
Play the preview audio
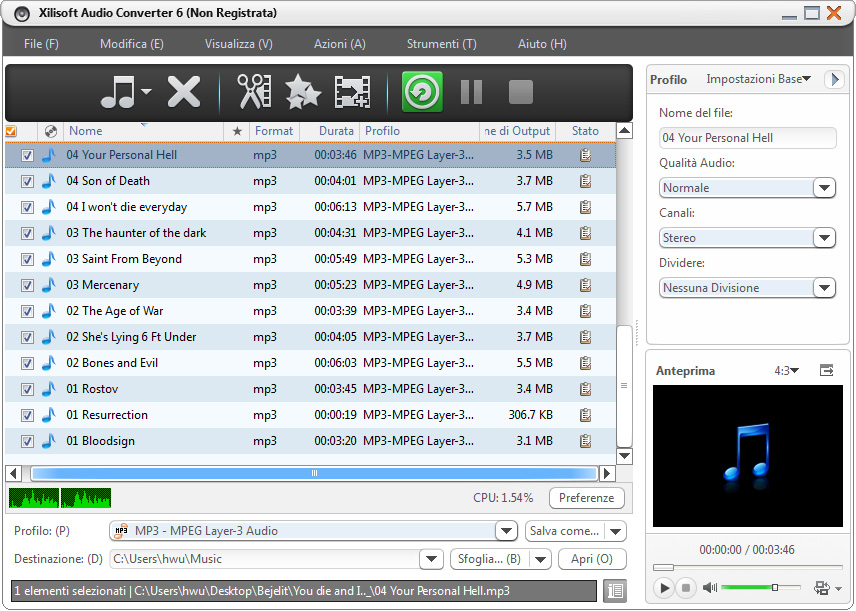664,588
